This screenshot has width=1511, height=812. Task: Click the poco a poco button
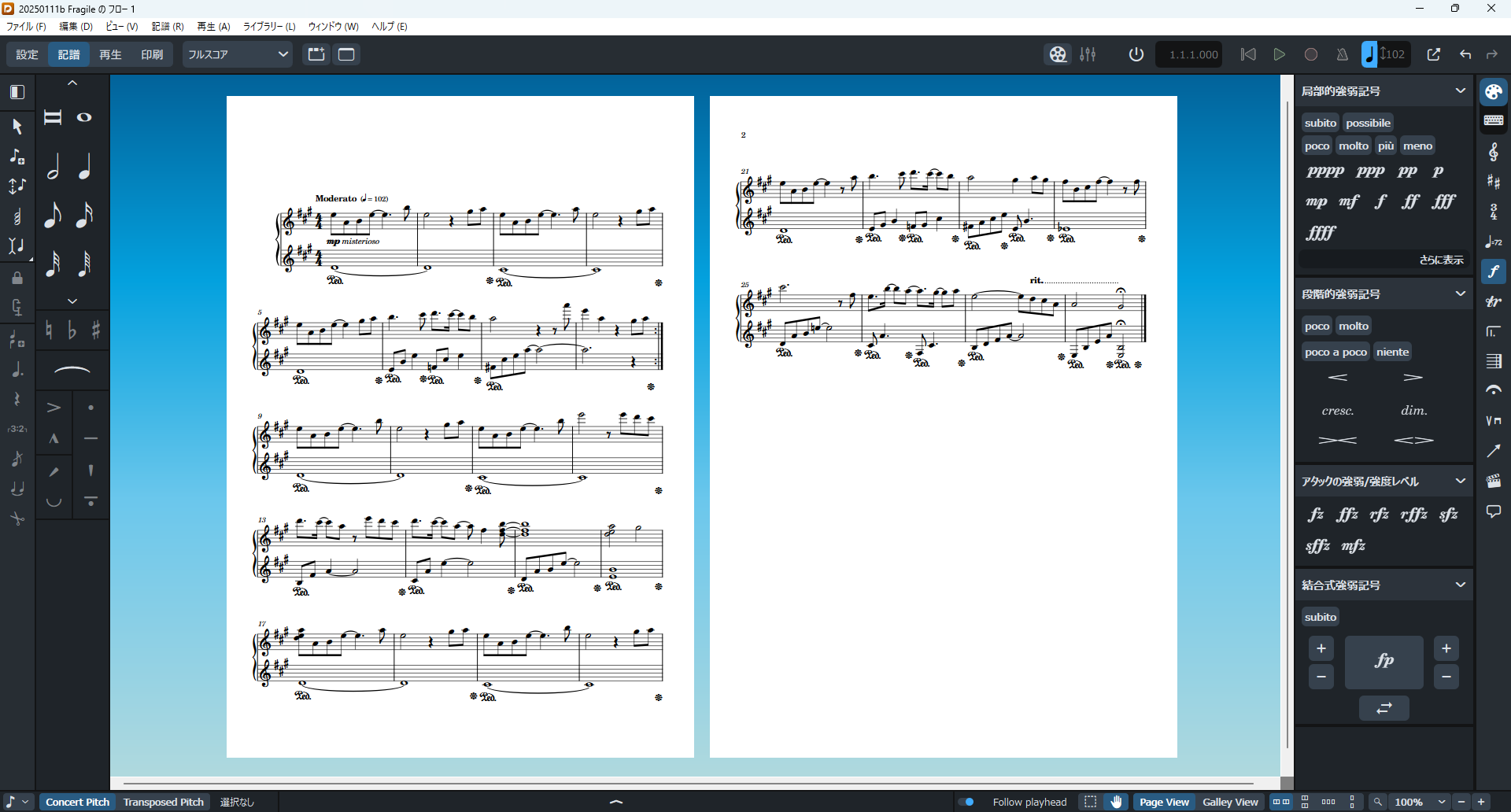[1336, 352]
